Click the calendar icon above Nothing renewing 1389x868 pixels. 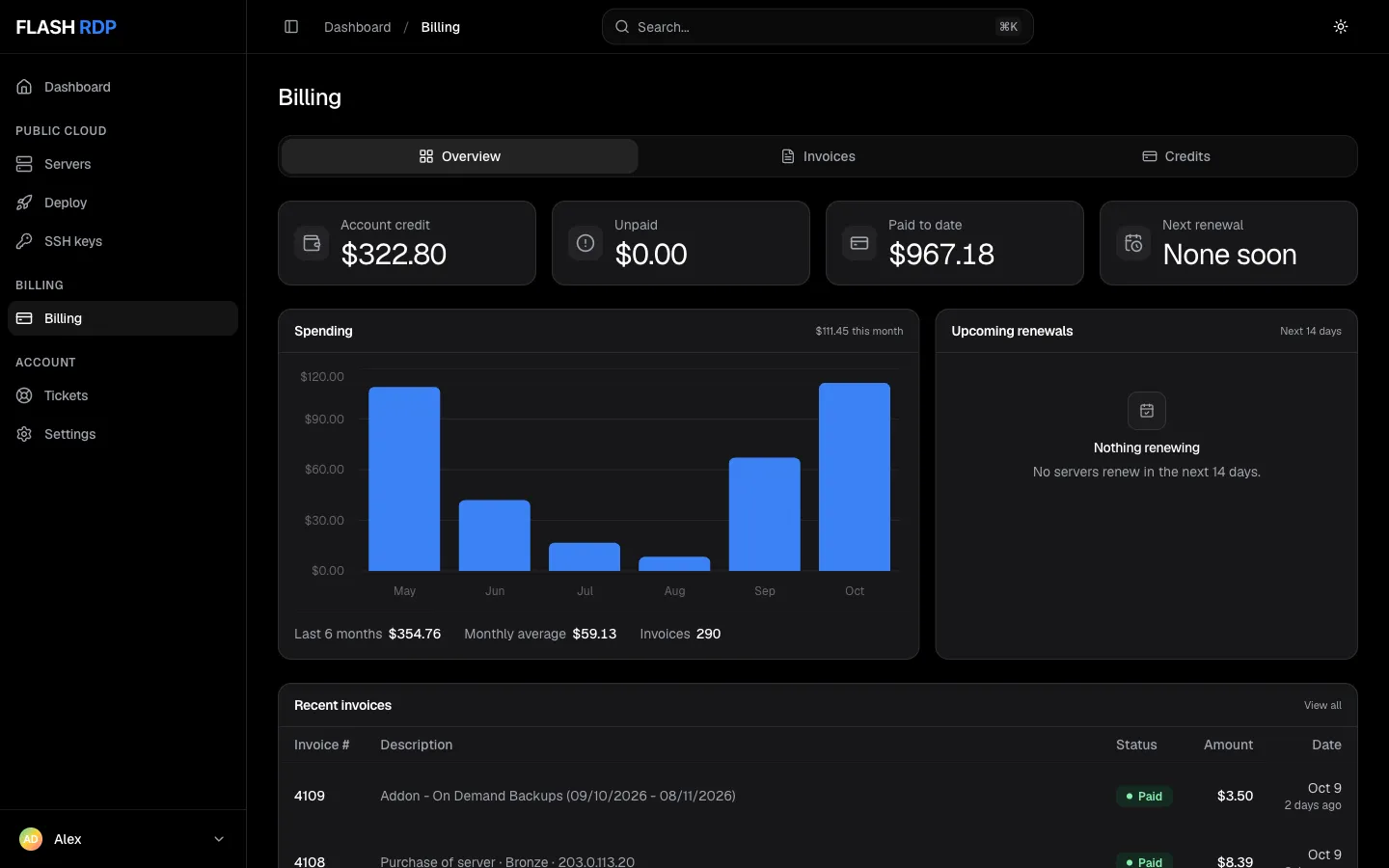tap(1147, 411)
